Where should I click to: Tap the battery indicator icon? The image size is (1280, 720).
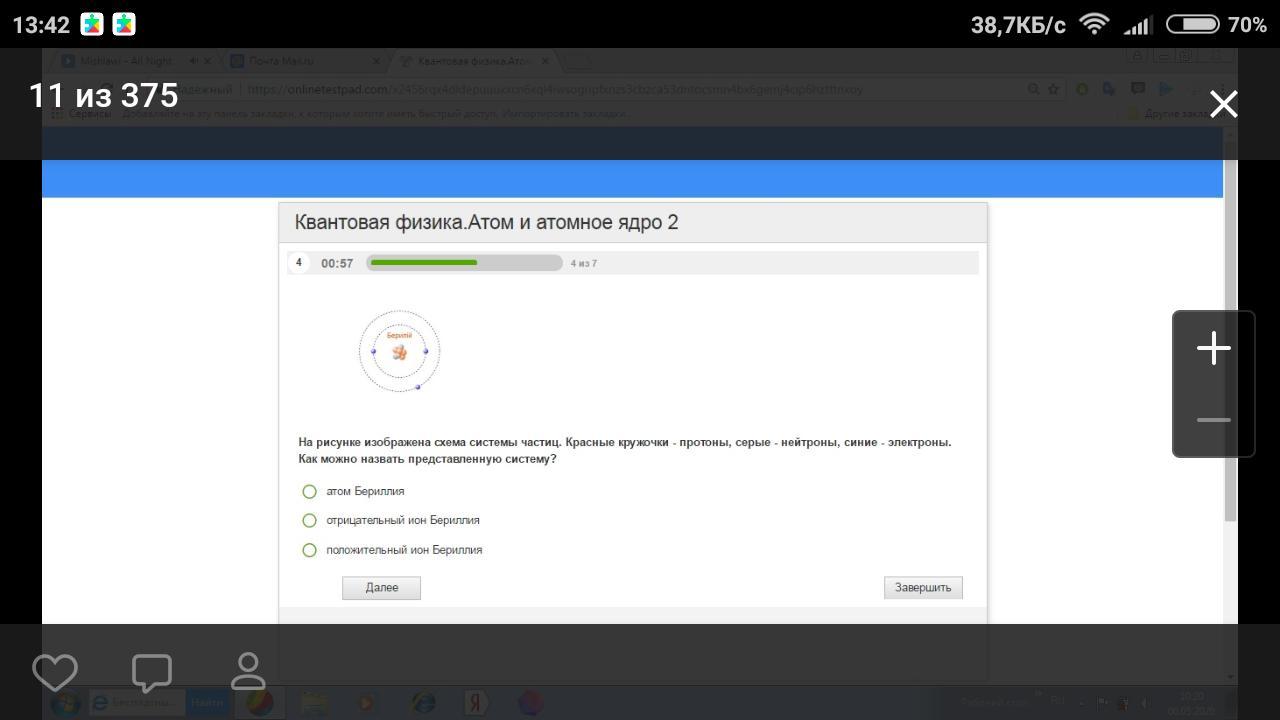[1192, 24]
